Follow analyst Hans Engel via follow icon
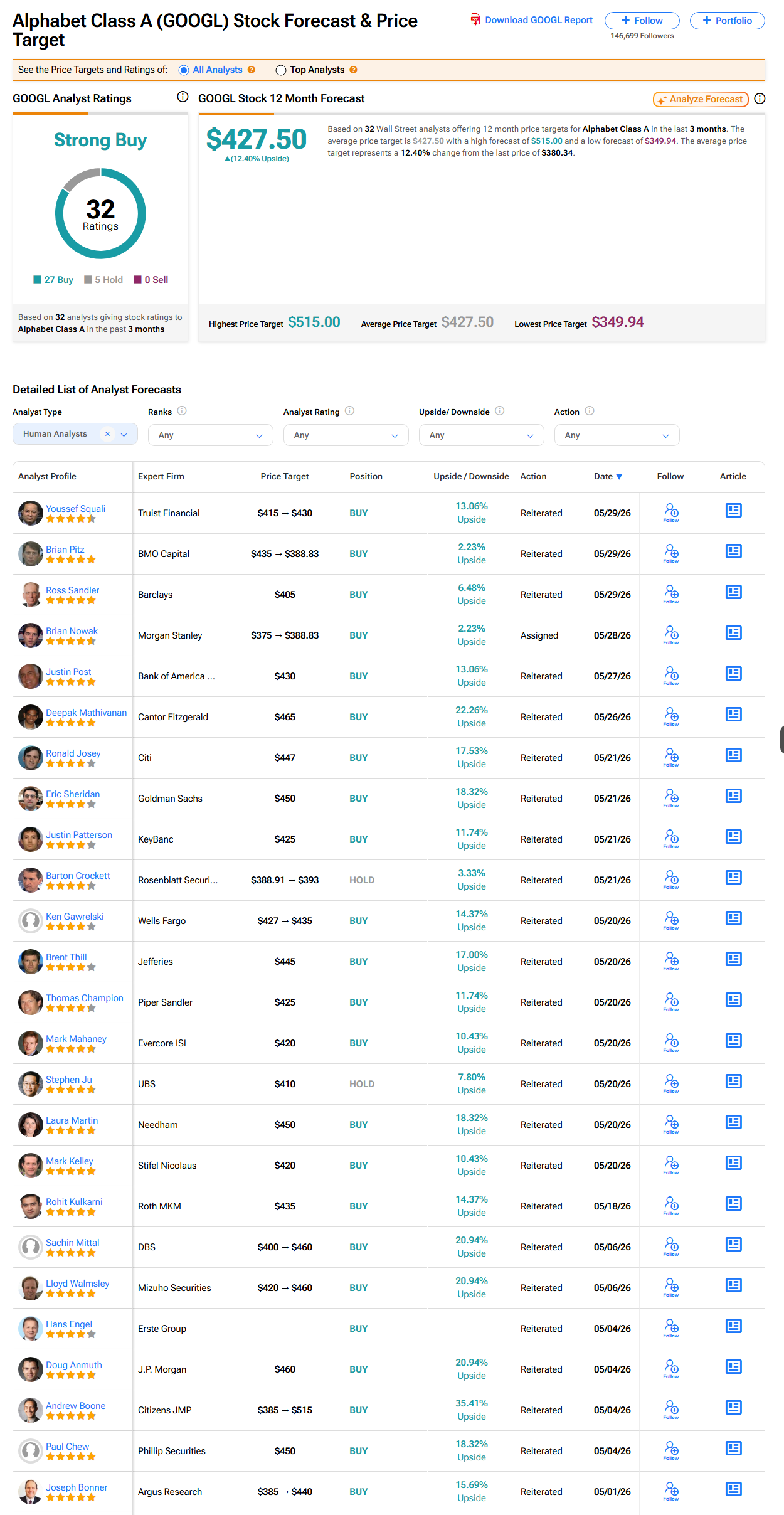The image size is (784, 1515). (671, 1328)
